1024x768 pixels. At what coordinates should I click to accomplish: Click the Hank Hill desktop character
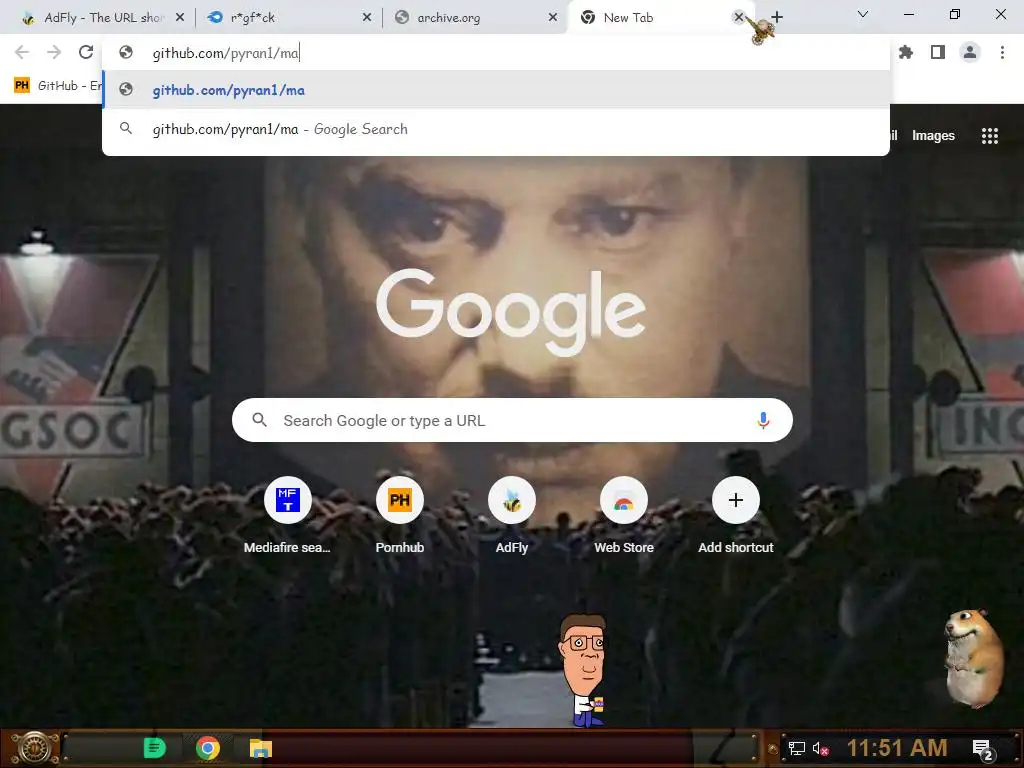pos(583,670)
